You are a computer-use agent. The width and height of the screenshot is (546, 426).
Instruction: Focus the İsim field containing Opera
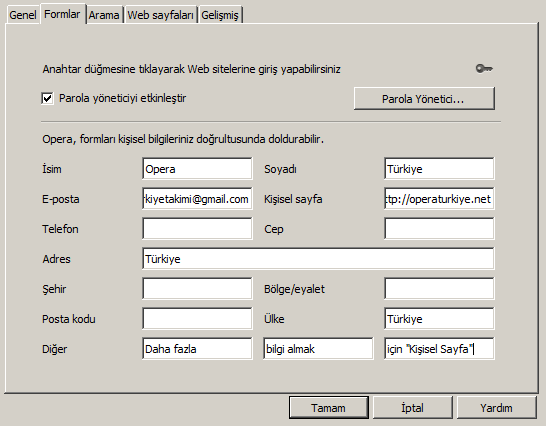(x=197, y=169)
